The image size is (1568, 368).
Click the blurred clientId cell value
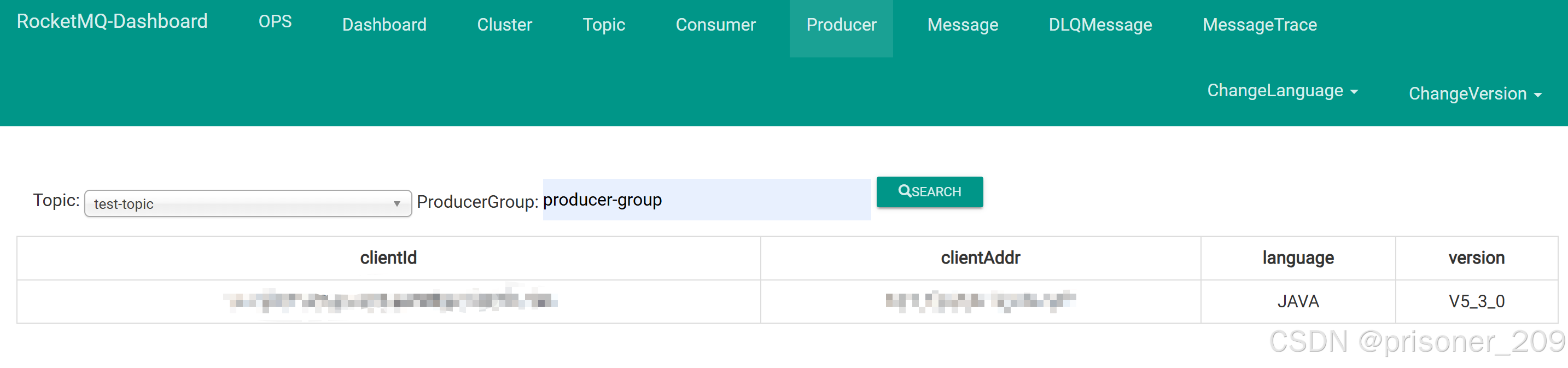(x=390, y=301)
